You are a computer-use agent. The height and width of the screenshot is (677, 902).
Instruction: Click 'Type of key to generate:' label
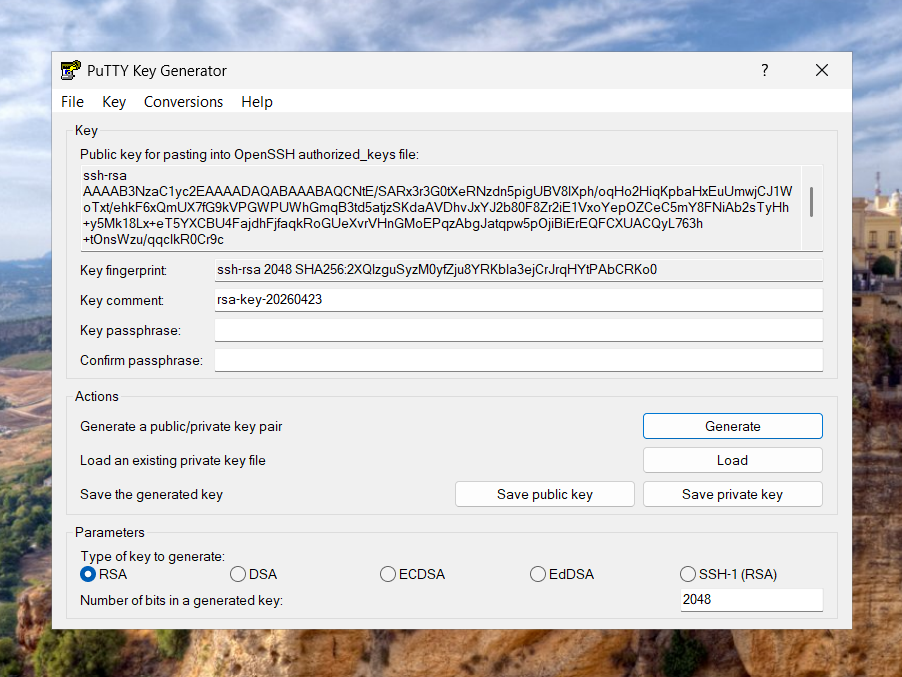(x=152, y=556)
